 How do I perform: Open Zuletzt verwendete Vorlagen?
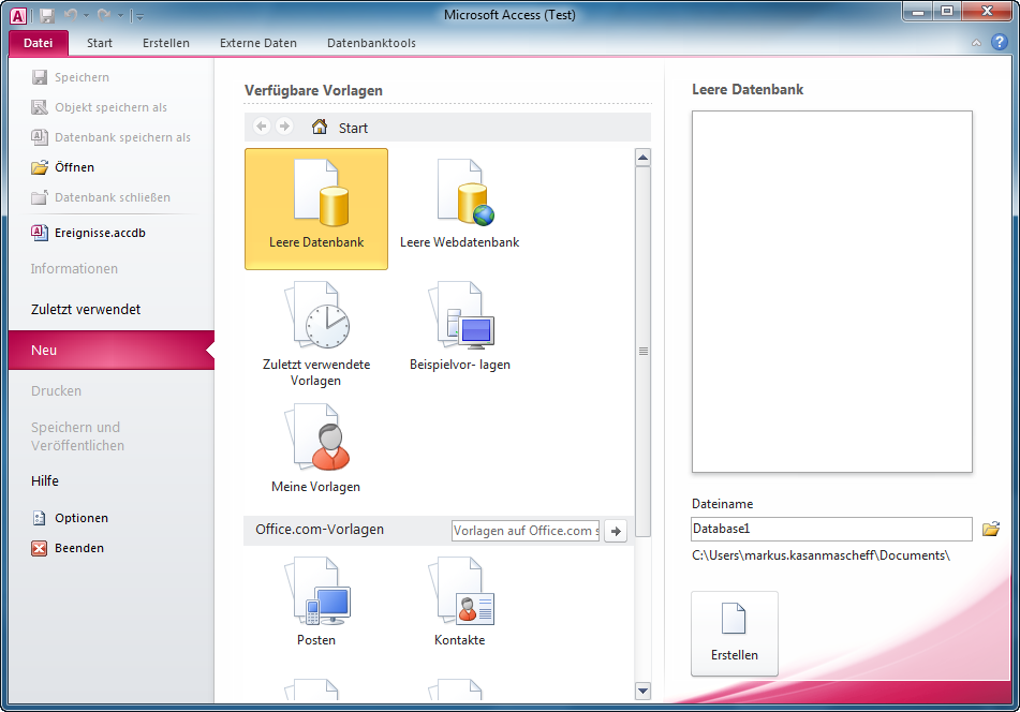click(316, 334)
